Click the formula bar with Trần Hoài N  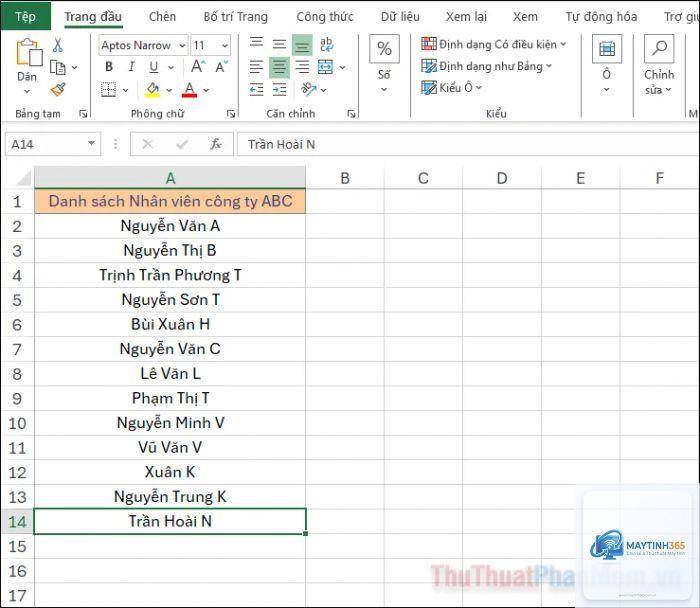point(468,144)
